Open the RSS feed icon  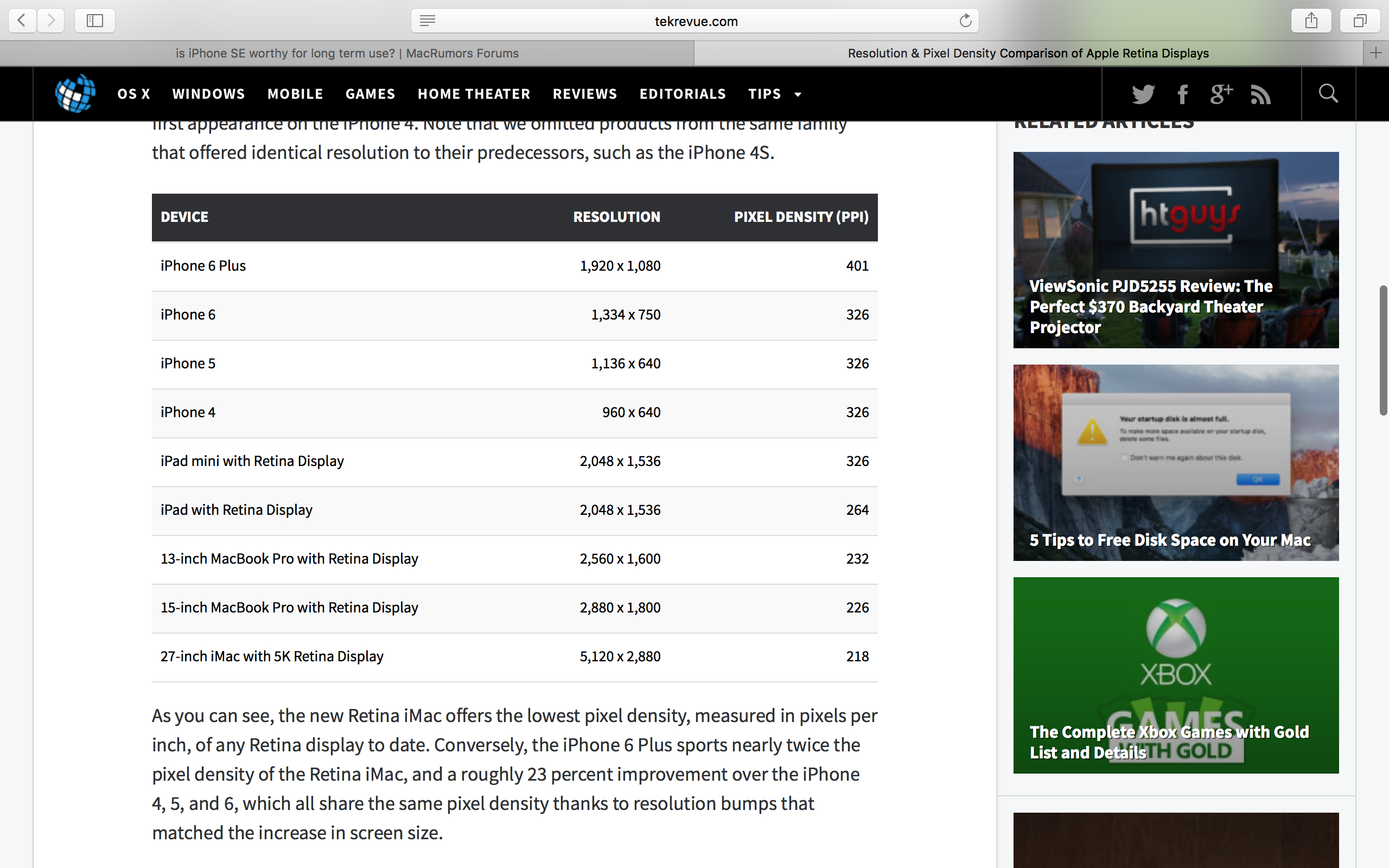tap(1260, 93)
